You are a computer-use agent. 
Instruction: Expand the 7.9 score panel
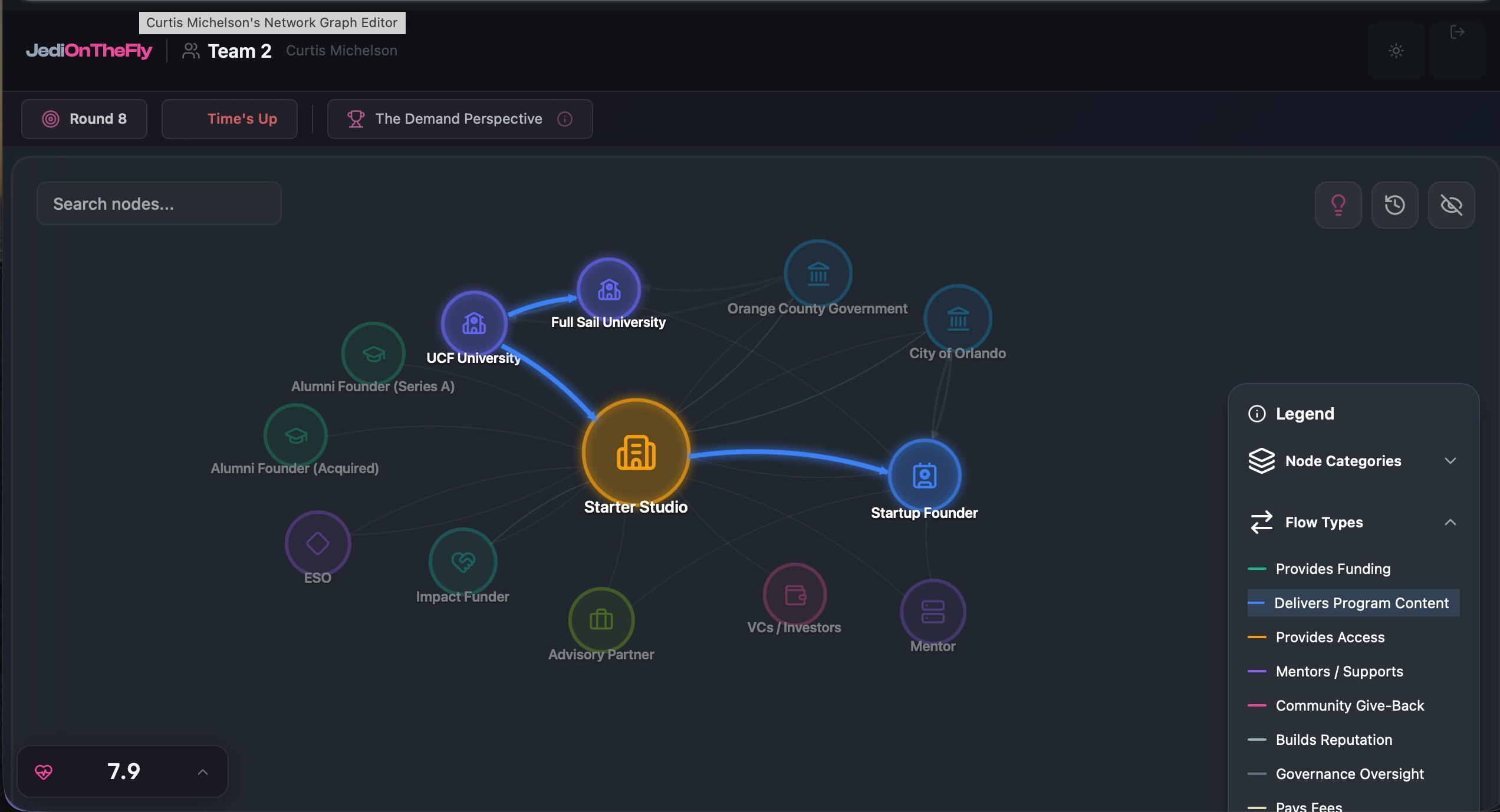pos(203,772)
